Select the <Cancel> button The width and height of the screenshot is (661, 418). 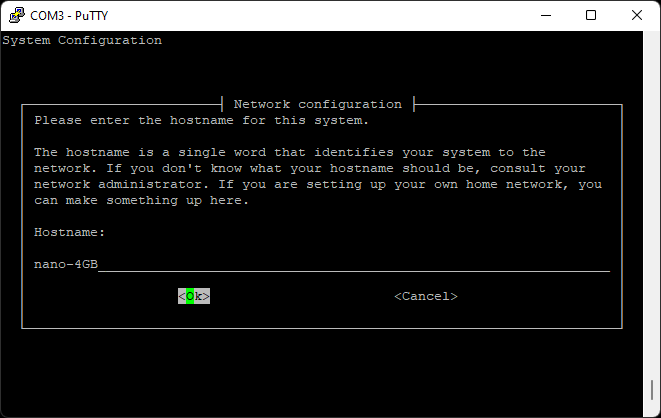tap(426, 296)
